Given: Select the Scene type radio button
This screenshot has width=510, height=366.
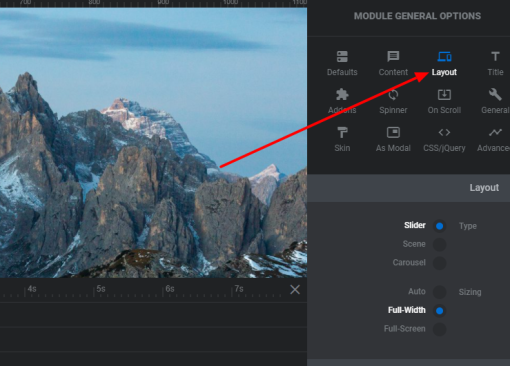Looking at the screenshot, I should pyautogui.click(x=439, y=244).
